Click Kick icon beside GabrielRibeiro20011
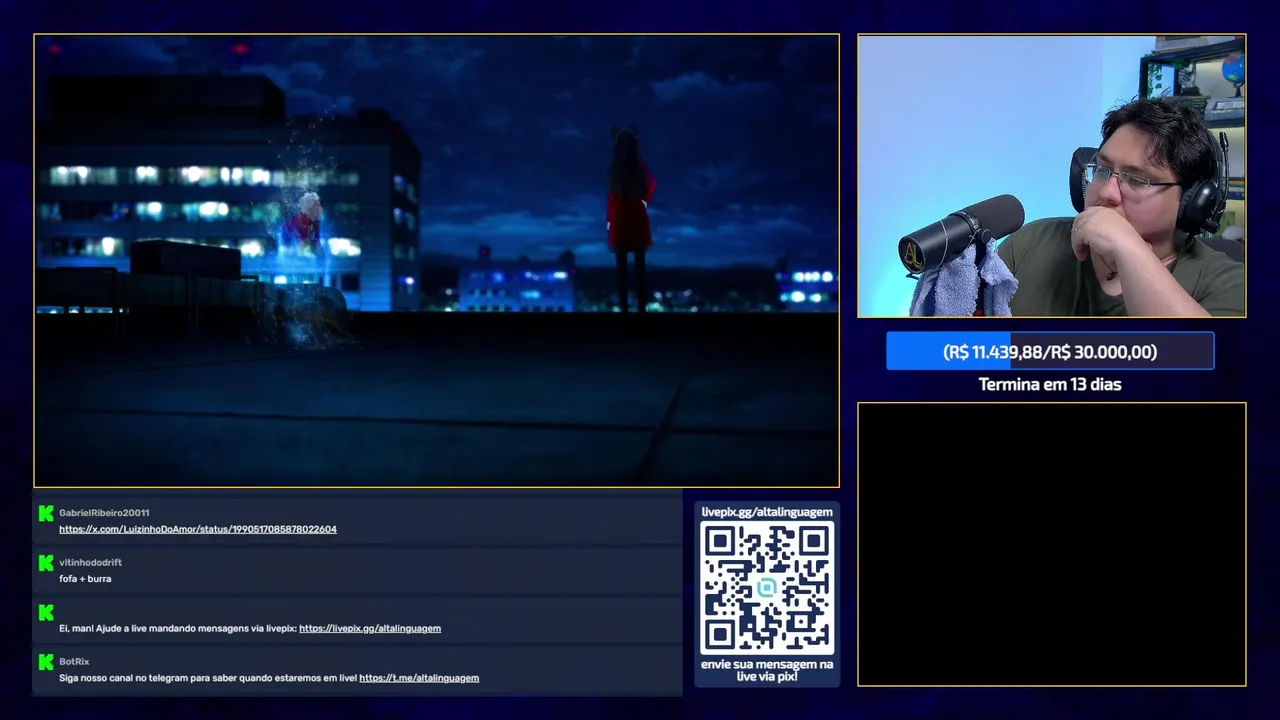 coord(46,513)
